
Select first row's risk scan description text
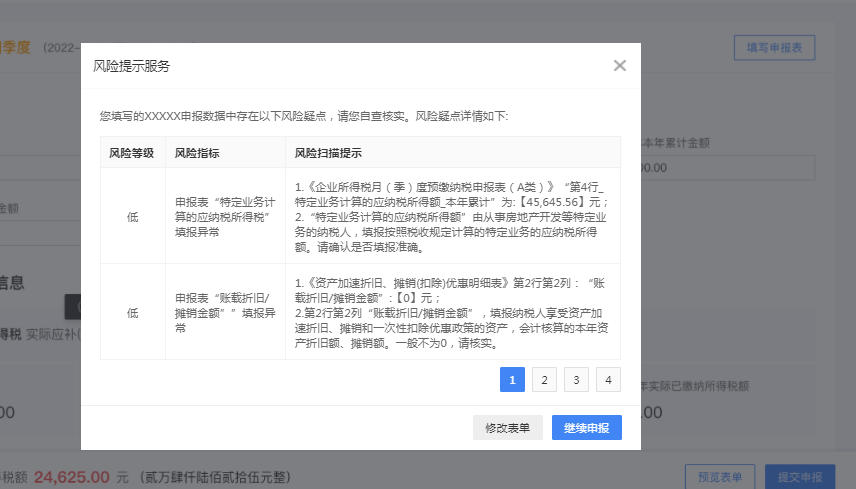[452, 216]
